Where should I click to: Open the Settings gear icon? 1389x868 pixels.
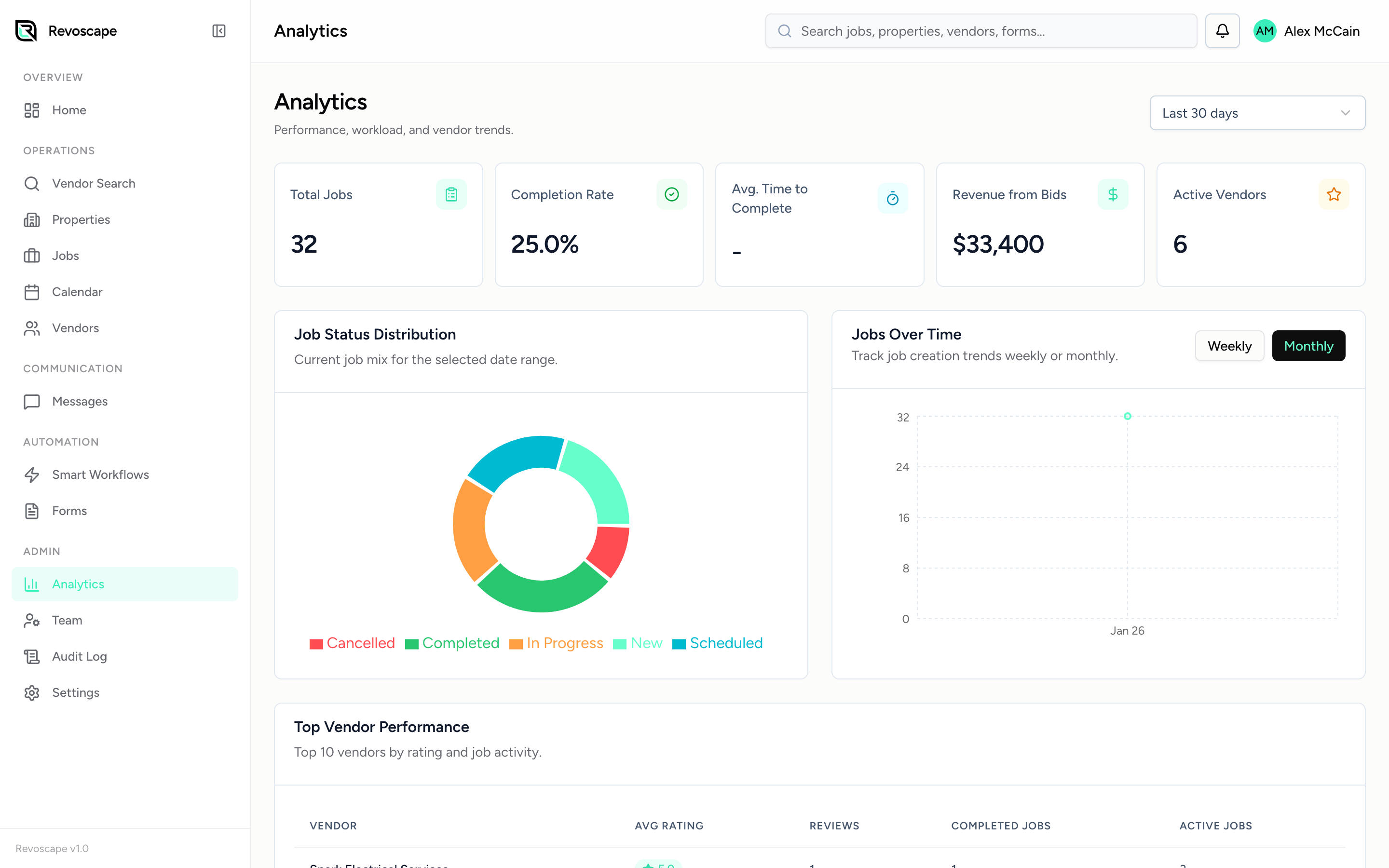31,692
